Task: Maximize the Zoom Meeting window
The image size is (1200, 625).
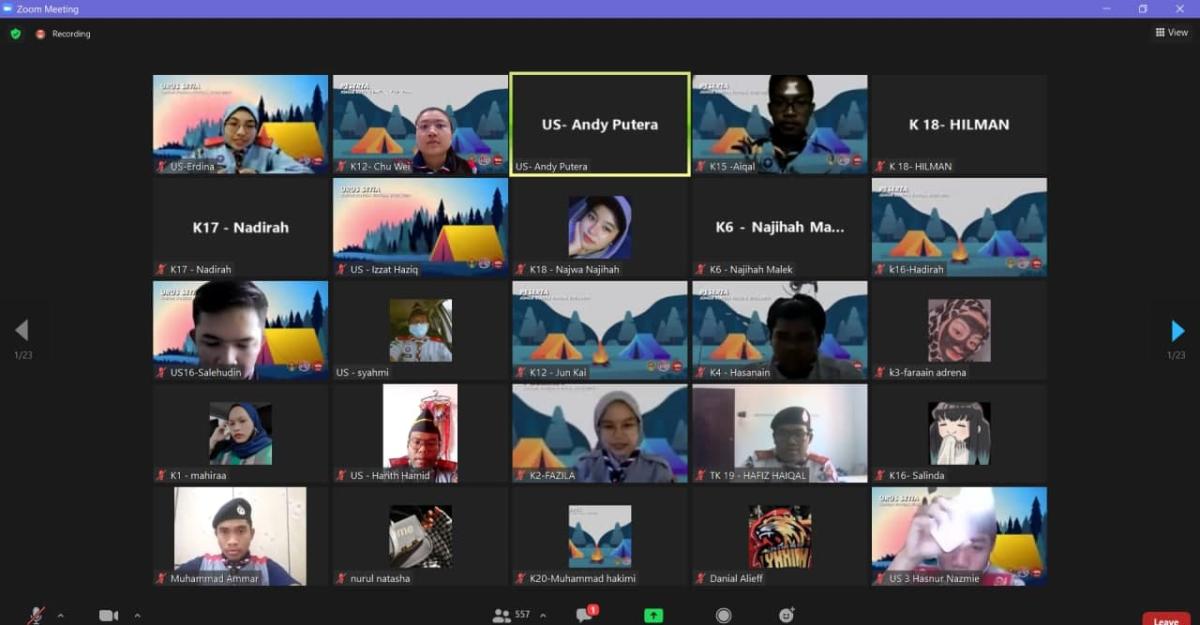Action: coord(1142,9)
